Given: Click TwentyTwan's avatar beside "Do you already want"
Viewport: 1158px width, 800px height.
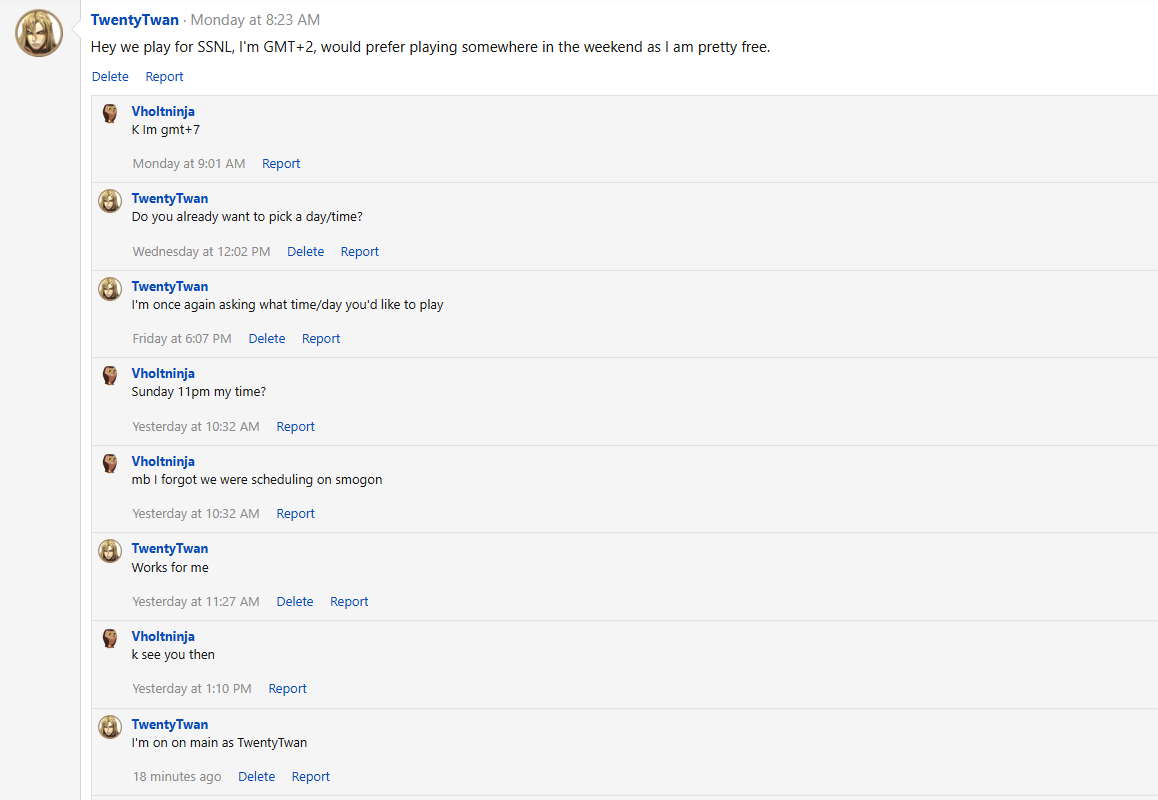Looking at the screenshot, I should click(x=110, y=201).
